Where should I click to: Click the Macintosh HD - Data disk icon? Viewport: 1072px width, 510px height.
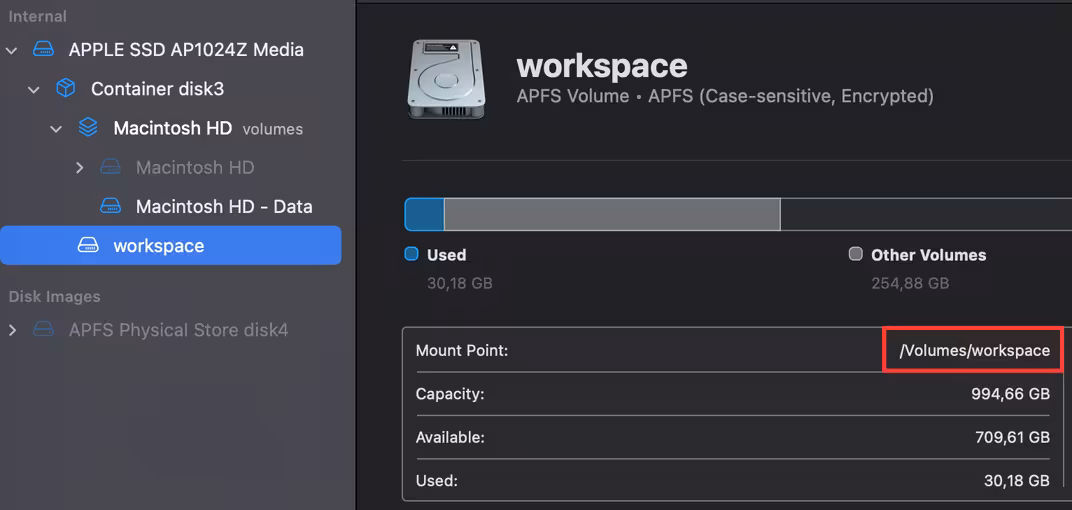(x=110, y=206)
